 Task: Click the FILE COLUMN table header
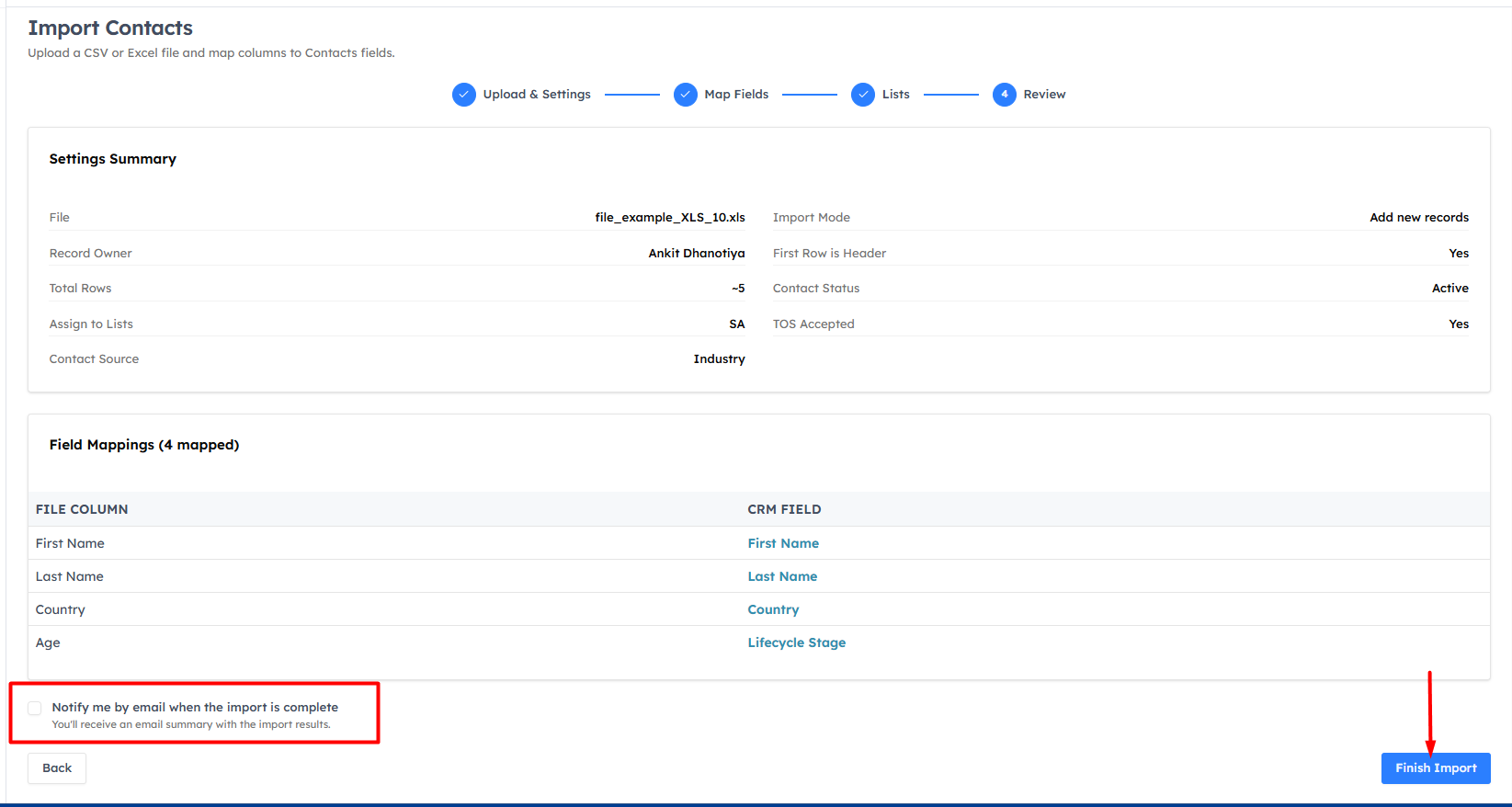click(82, 509)
